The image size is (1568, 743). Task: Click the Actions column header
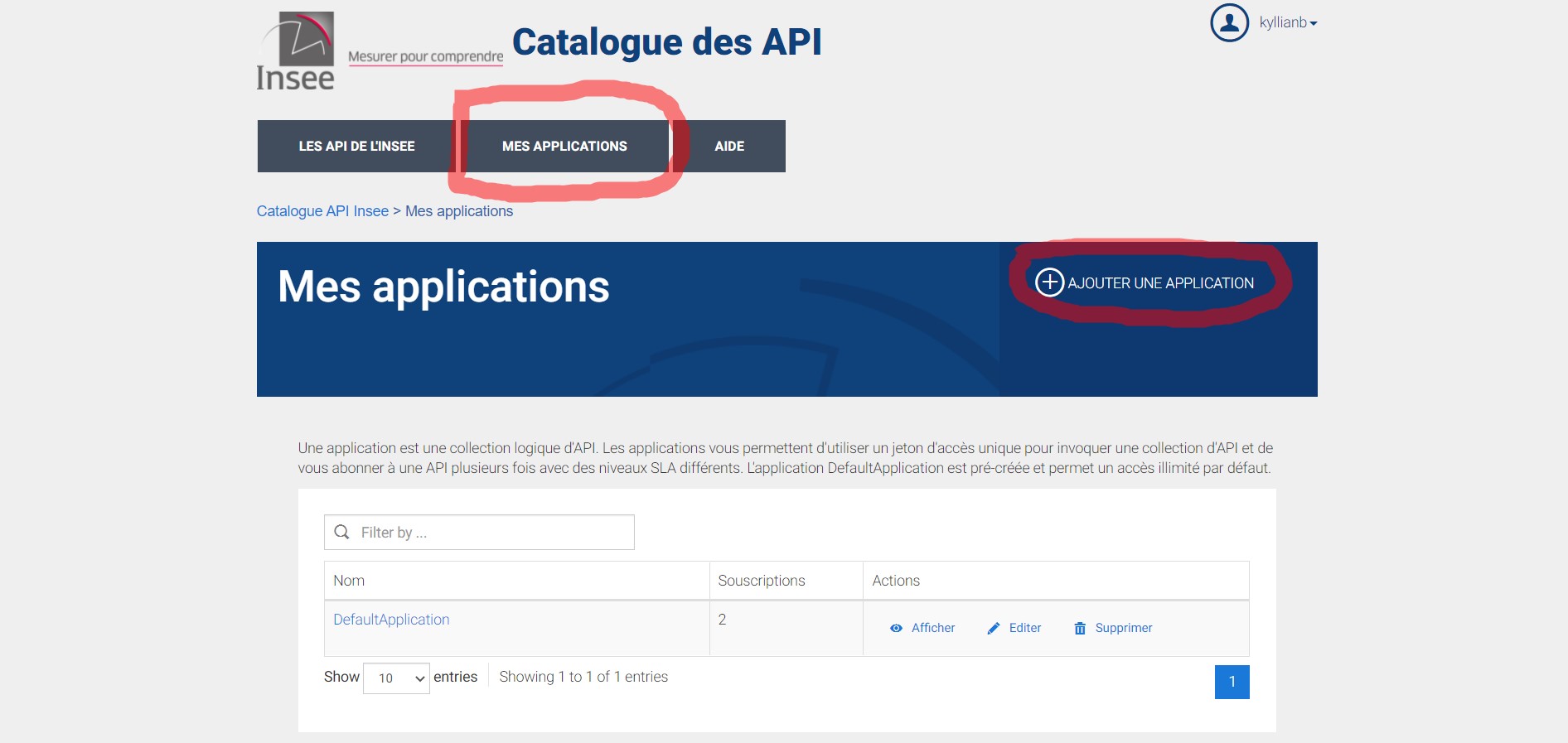[1056, 581]
